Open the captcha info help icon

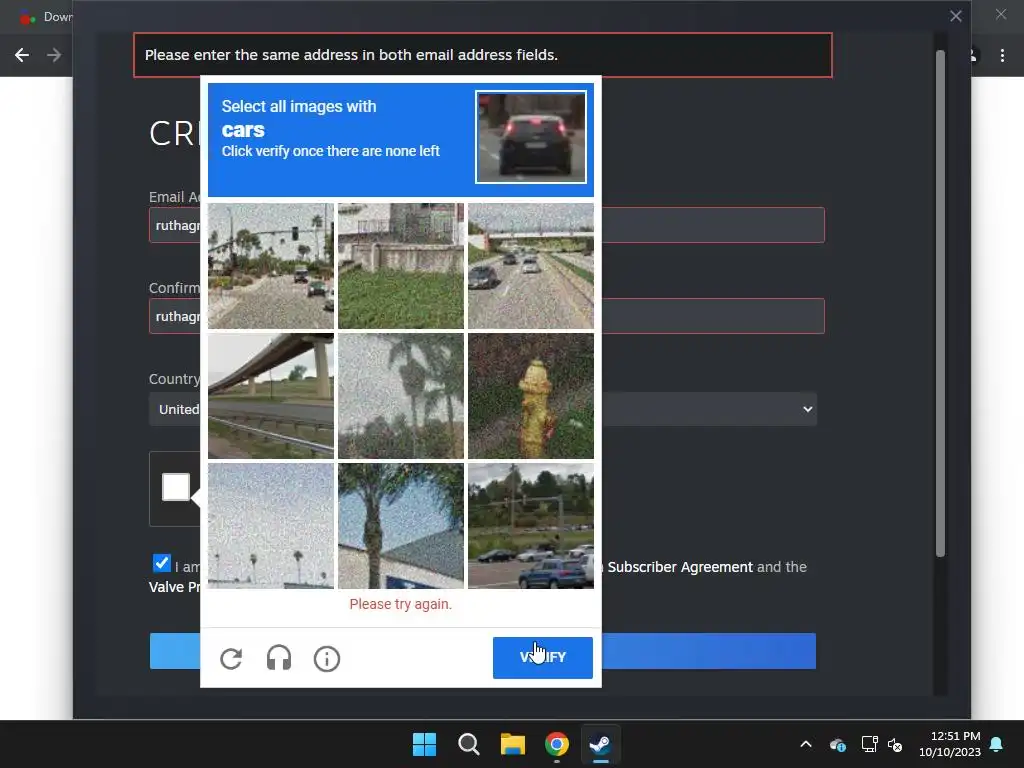click(327, 658)
